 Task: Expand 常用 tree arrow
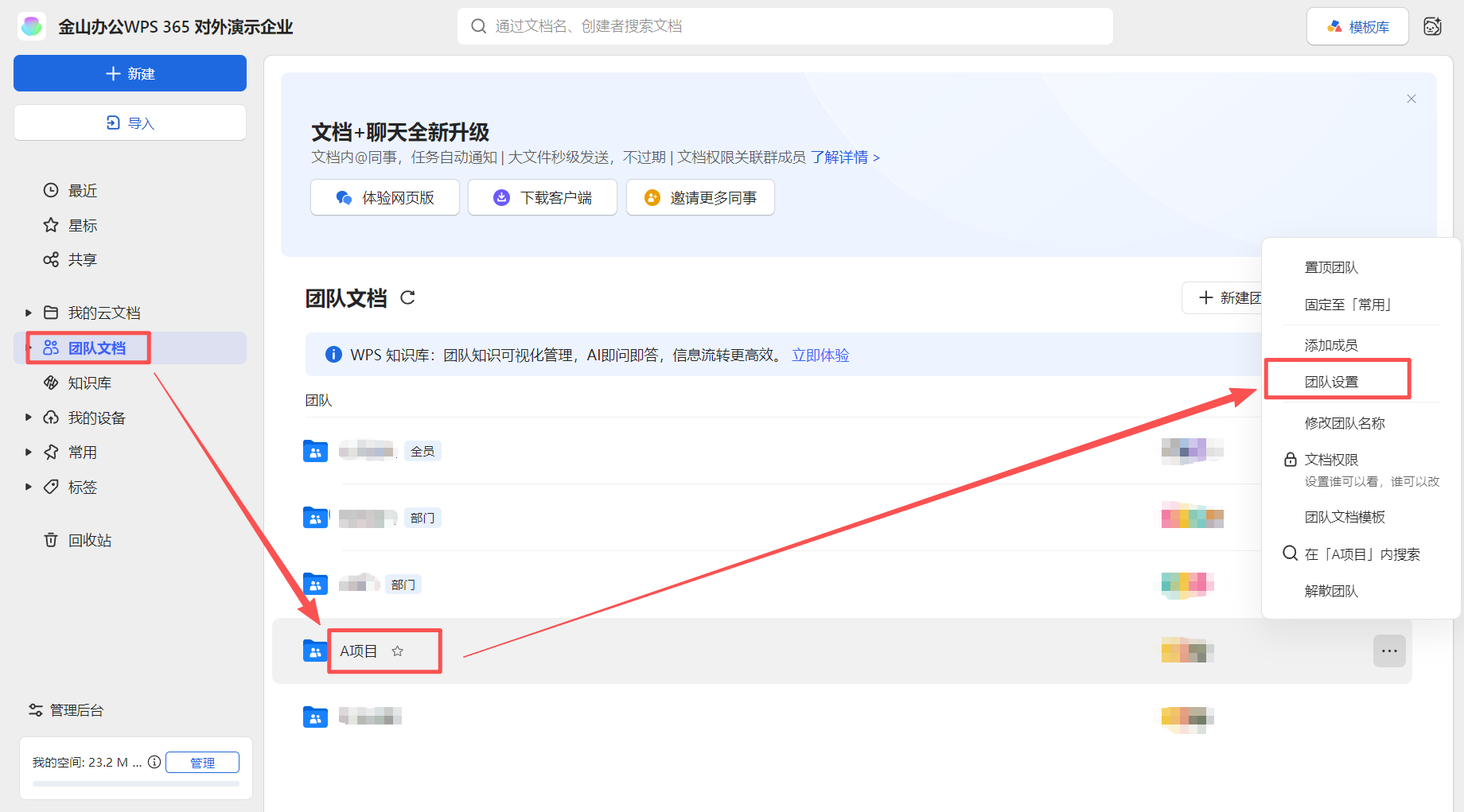pyautogui.click(x=29, y=452)
